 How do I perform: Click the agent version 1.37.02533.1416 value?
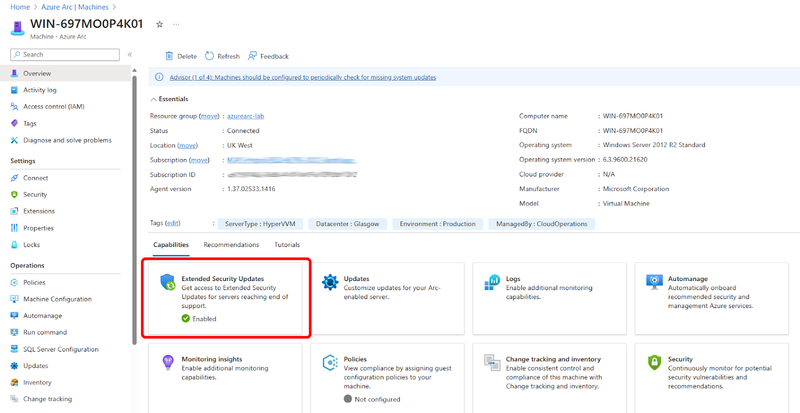coord(251,189)
